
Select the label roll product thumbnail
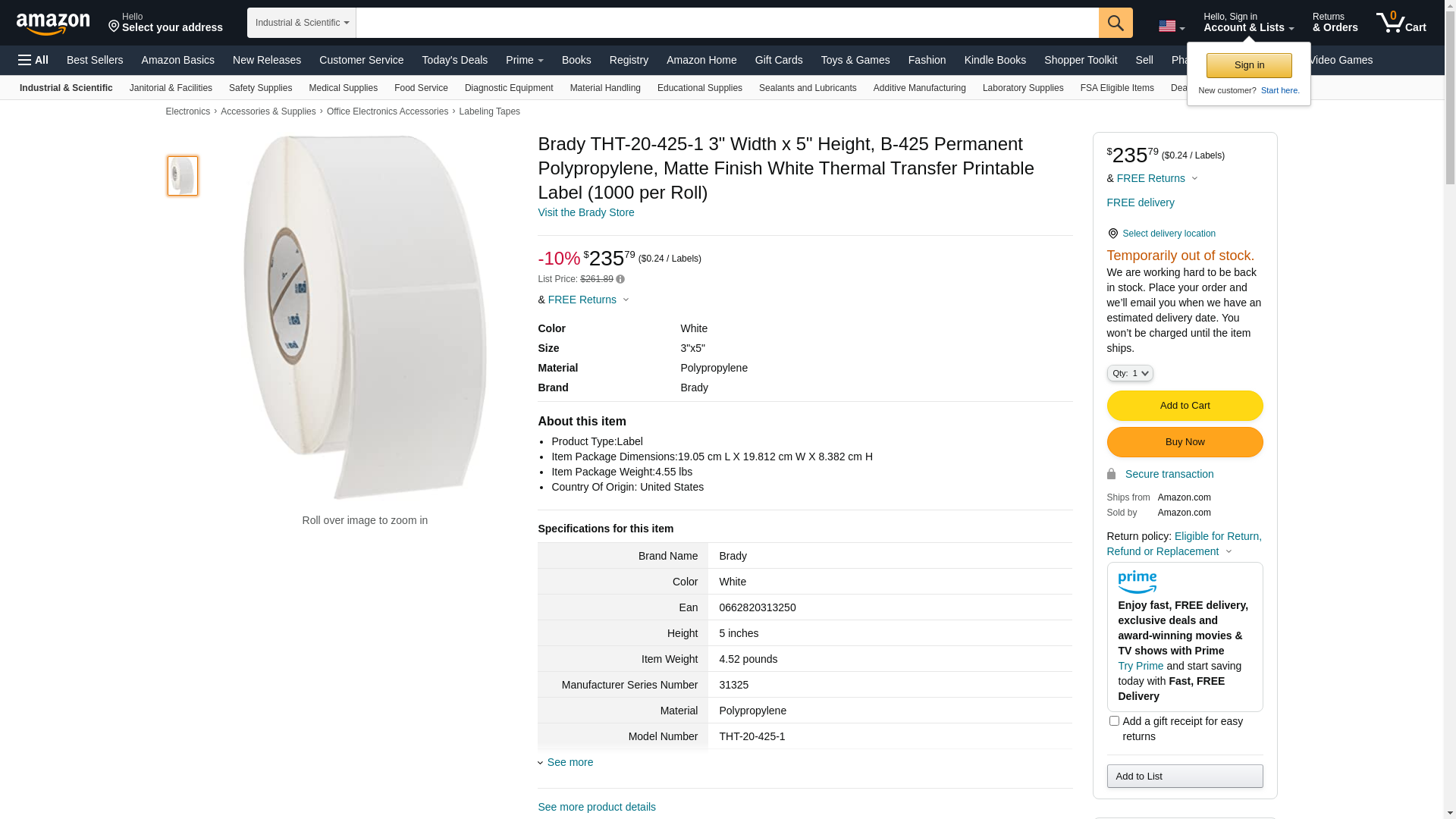tap(183, 176)
